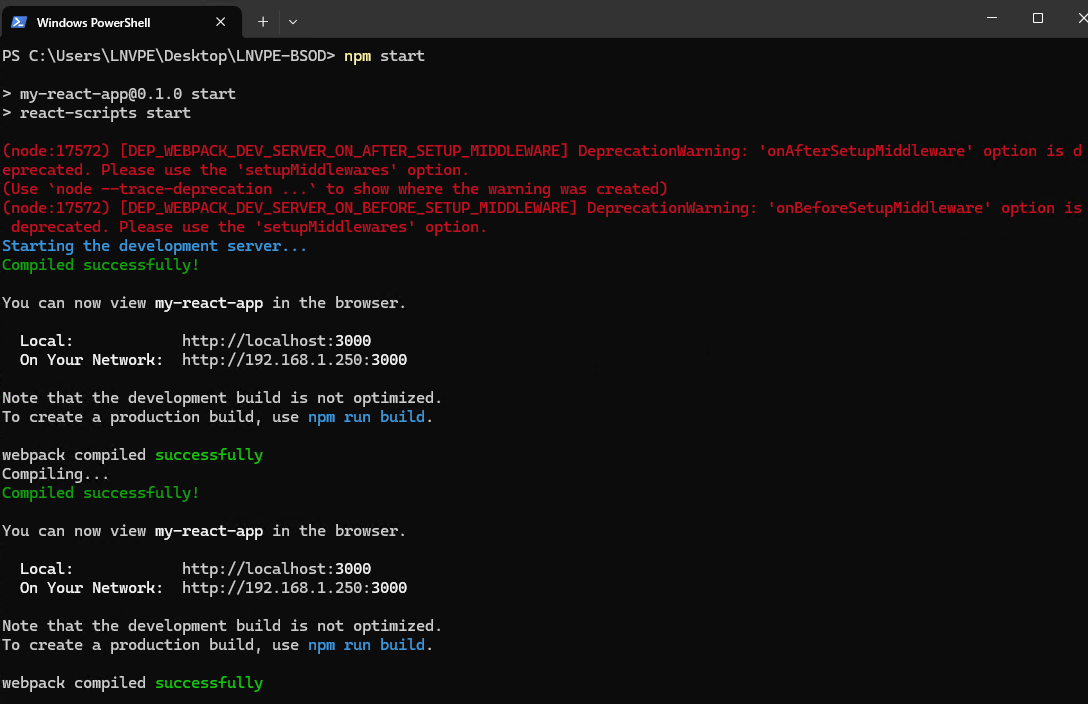Click the first 'Compiled successfully!' message
This screenshot has height=704, width=1088.
click(x=100, y=265)
